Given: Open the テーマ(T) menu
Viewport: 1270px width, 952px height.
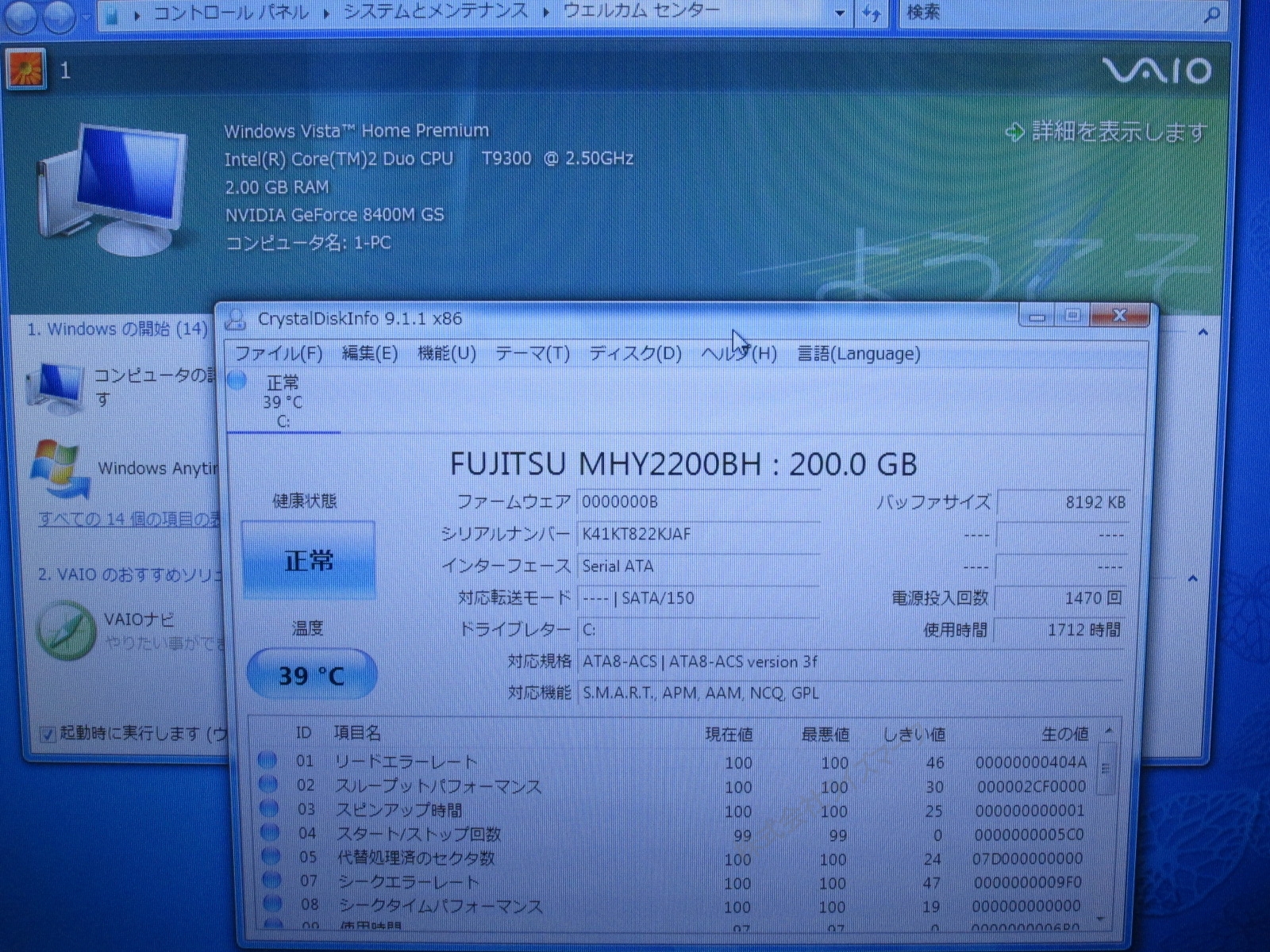Looking at the screenshot, I should pyautogui.click(x=532, y=354).
